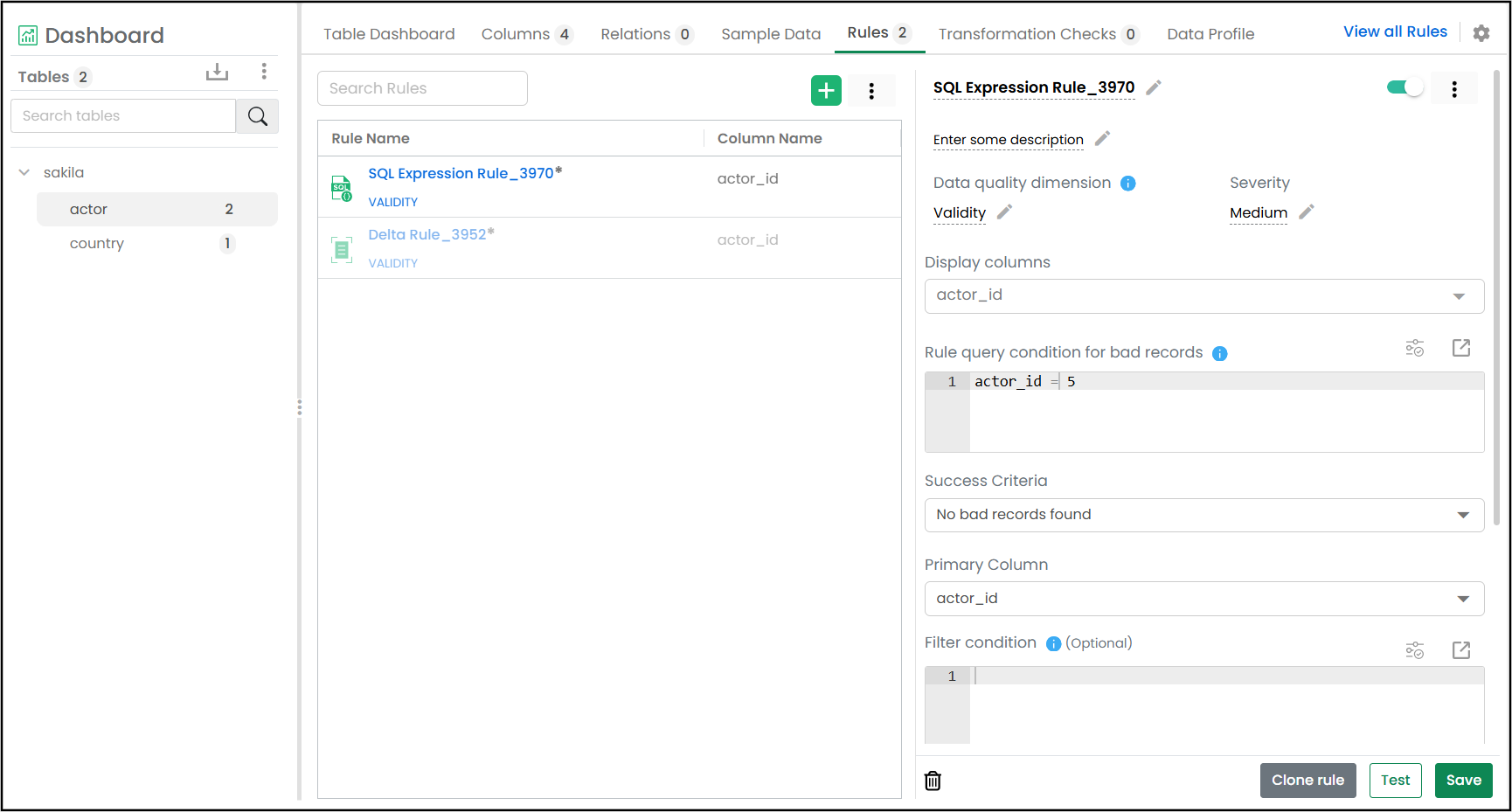Click the download icon beside Tables
Image resolution: width=1512 pixels, height=812 pixels.
(217, 73)
